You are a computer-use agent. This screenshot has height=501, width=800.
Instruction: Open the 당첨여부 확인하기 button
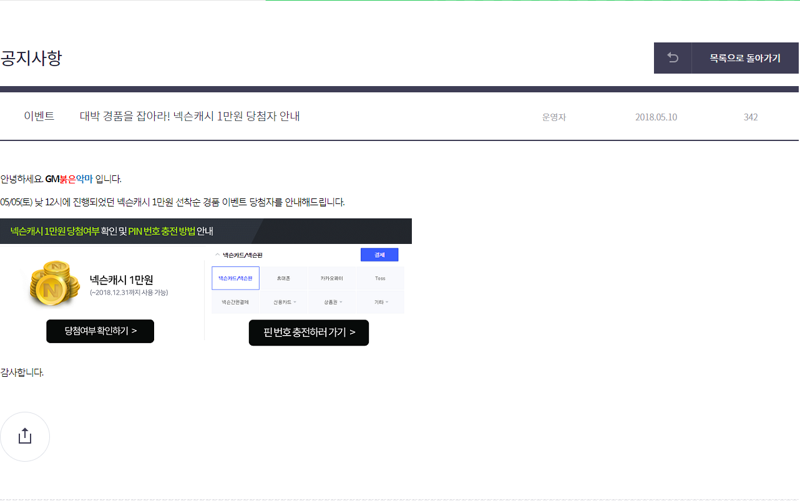pyautogui.click(x=100, y=331)
